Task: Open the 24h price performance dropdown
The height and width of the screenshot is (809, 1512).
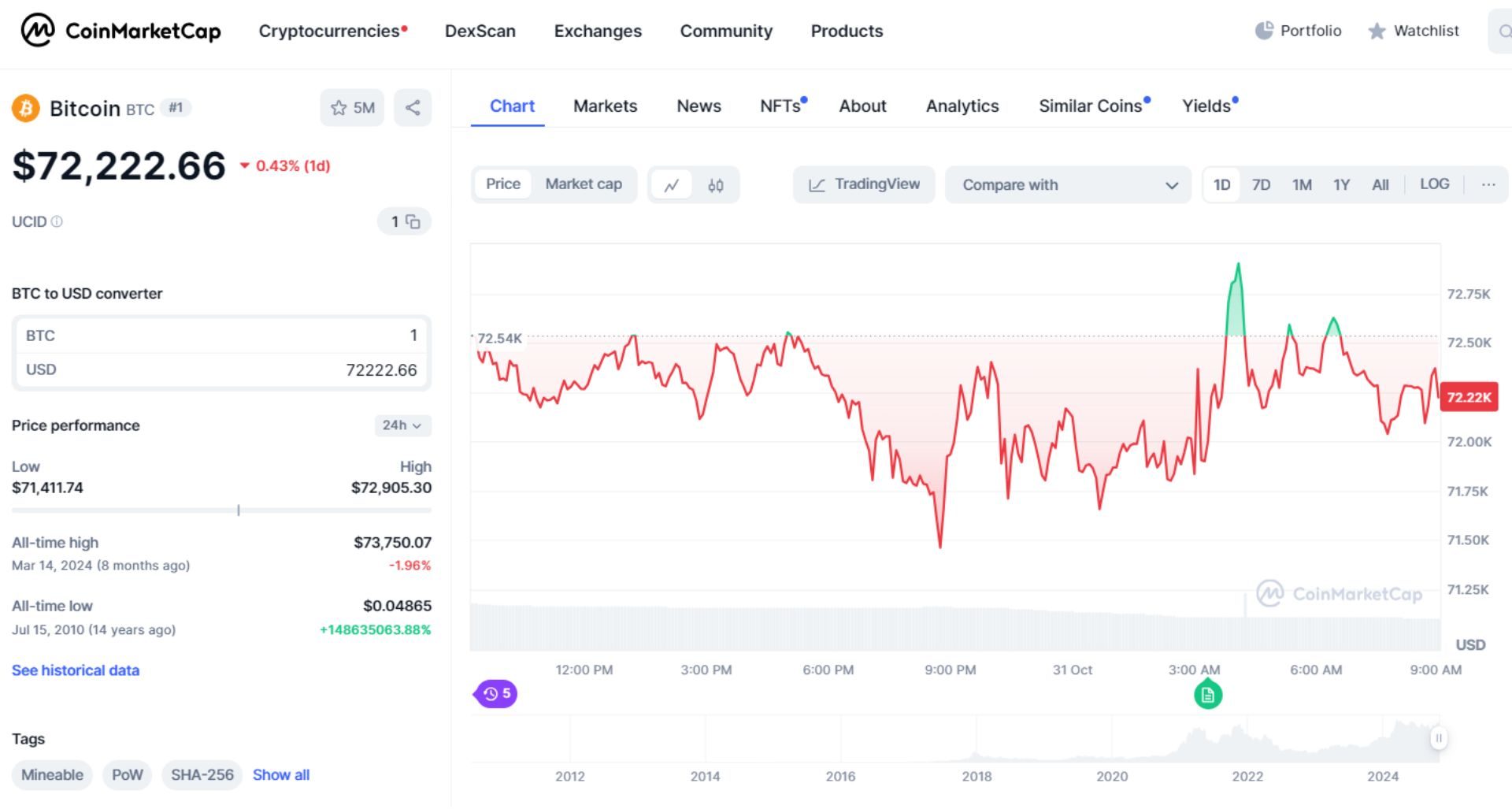Action: click(401, 425)
